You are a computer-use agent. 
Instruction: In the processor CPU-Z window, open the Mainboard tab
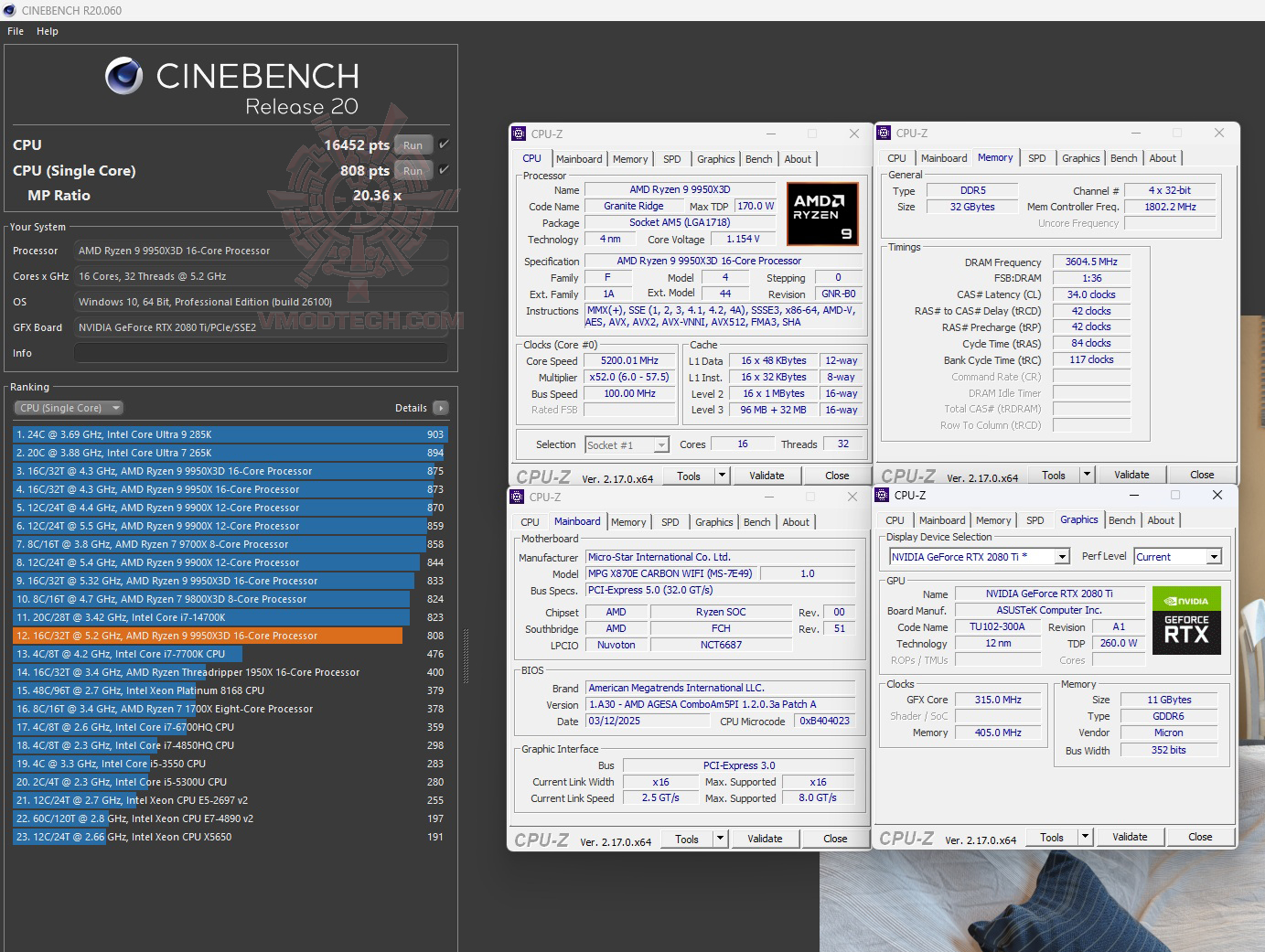pyautogui.click(x=579, y=159)
